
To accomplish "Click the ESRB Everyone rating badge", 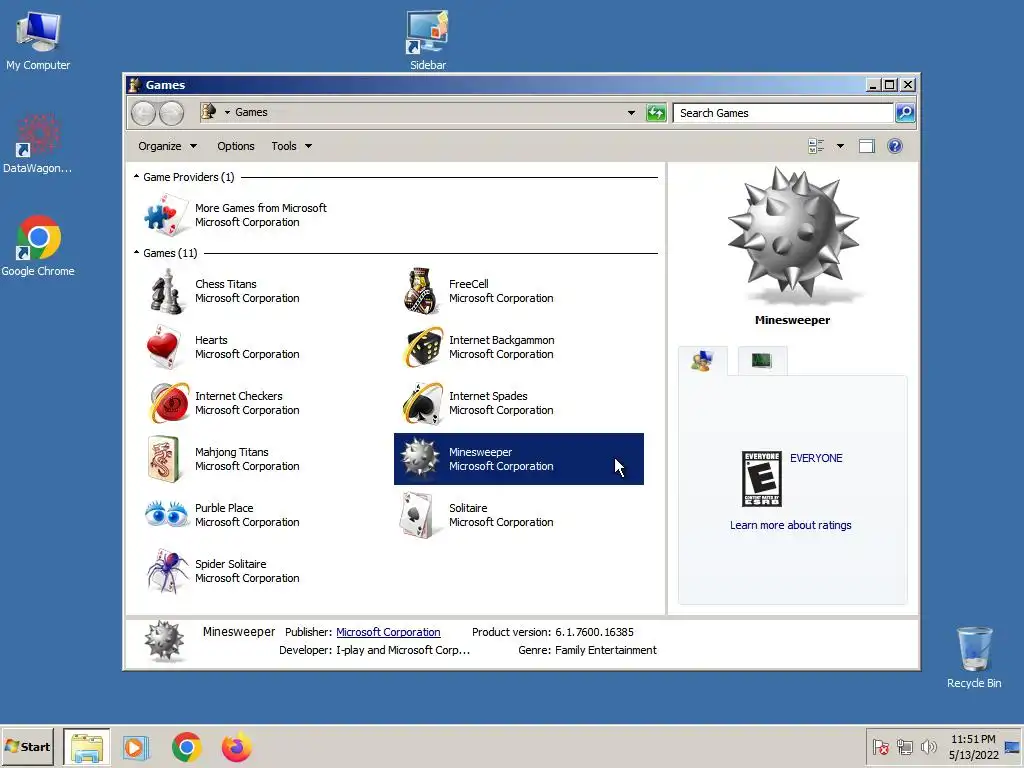I will coord(761,479).
